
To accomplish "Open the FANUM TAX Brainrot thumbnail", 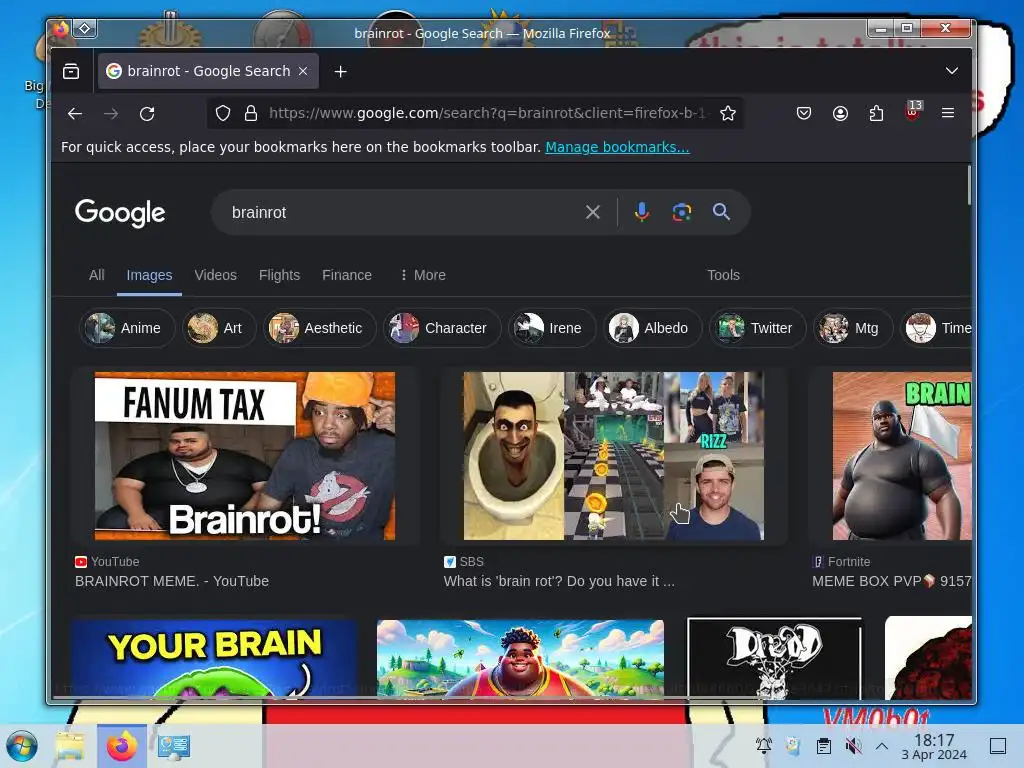I will point(245,456).
